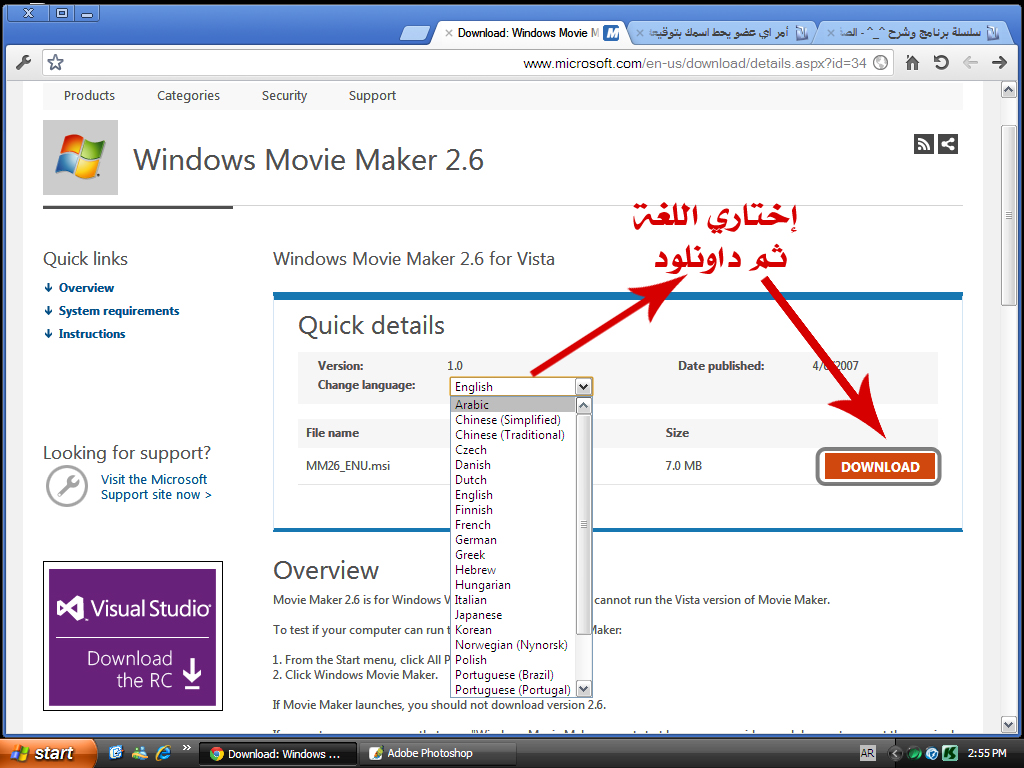The image size is (1024, 768).
Task: Click the Windows logo product image
Action: (80, 157)
